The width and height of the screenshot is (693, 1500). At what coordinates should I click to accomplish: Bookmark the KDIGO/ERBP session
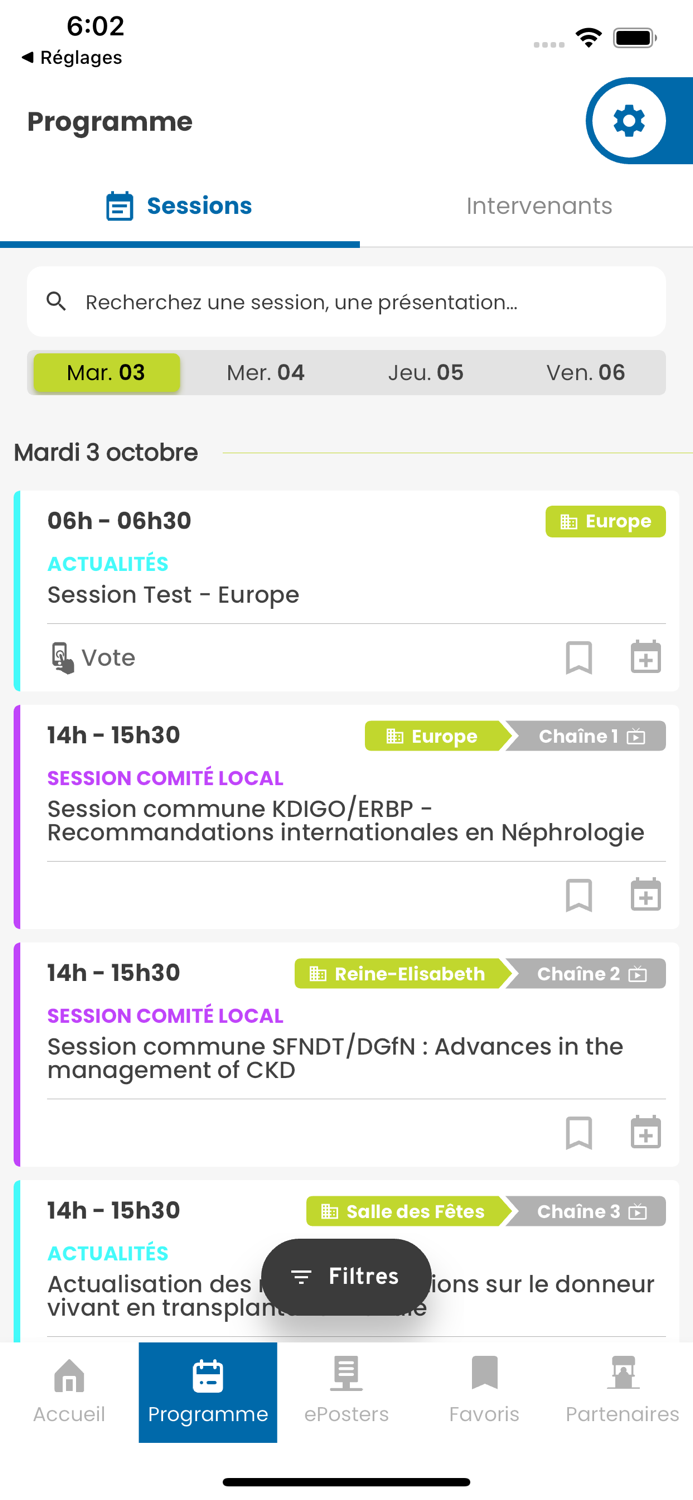(x=579, y=895)
